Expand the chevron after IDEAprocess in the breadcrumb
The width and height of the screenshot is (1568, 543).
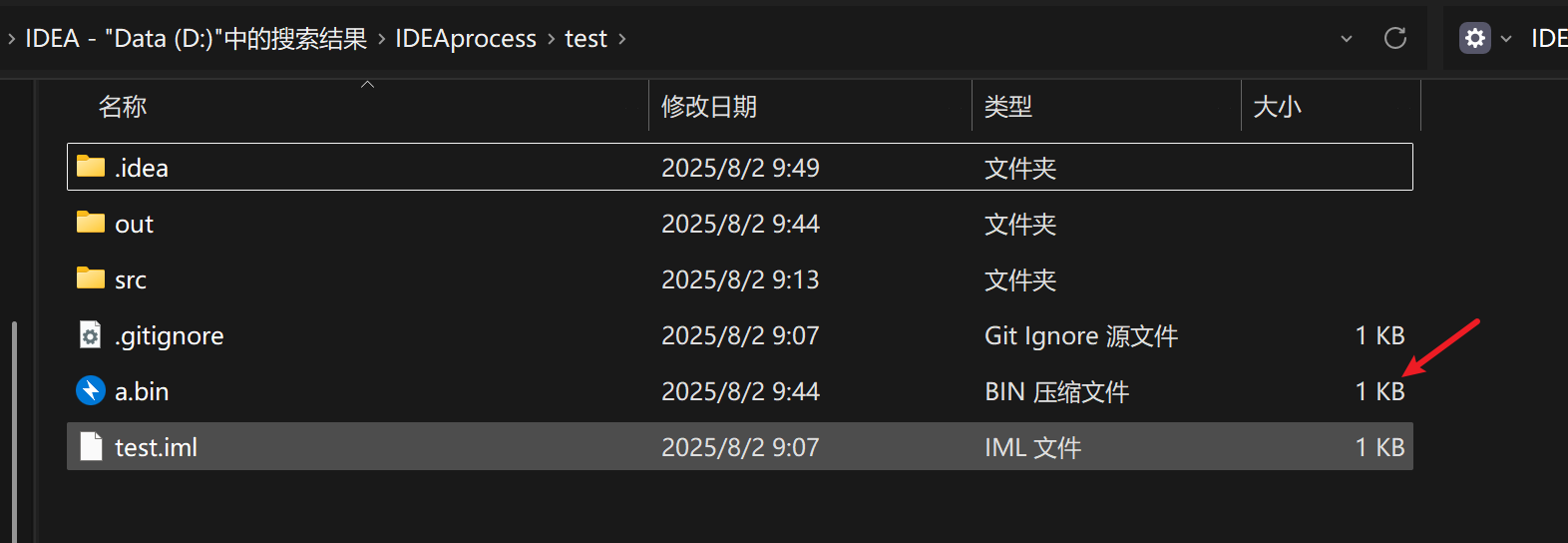(x=551, y=39)
